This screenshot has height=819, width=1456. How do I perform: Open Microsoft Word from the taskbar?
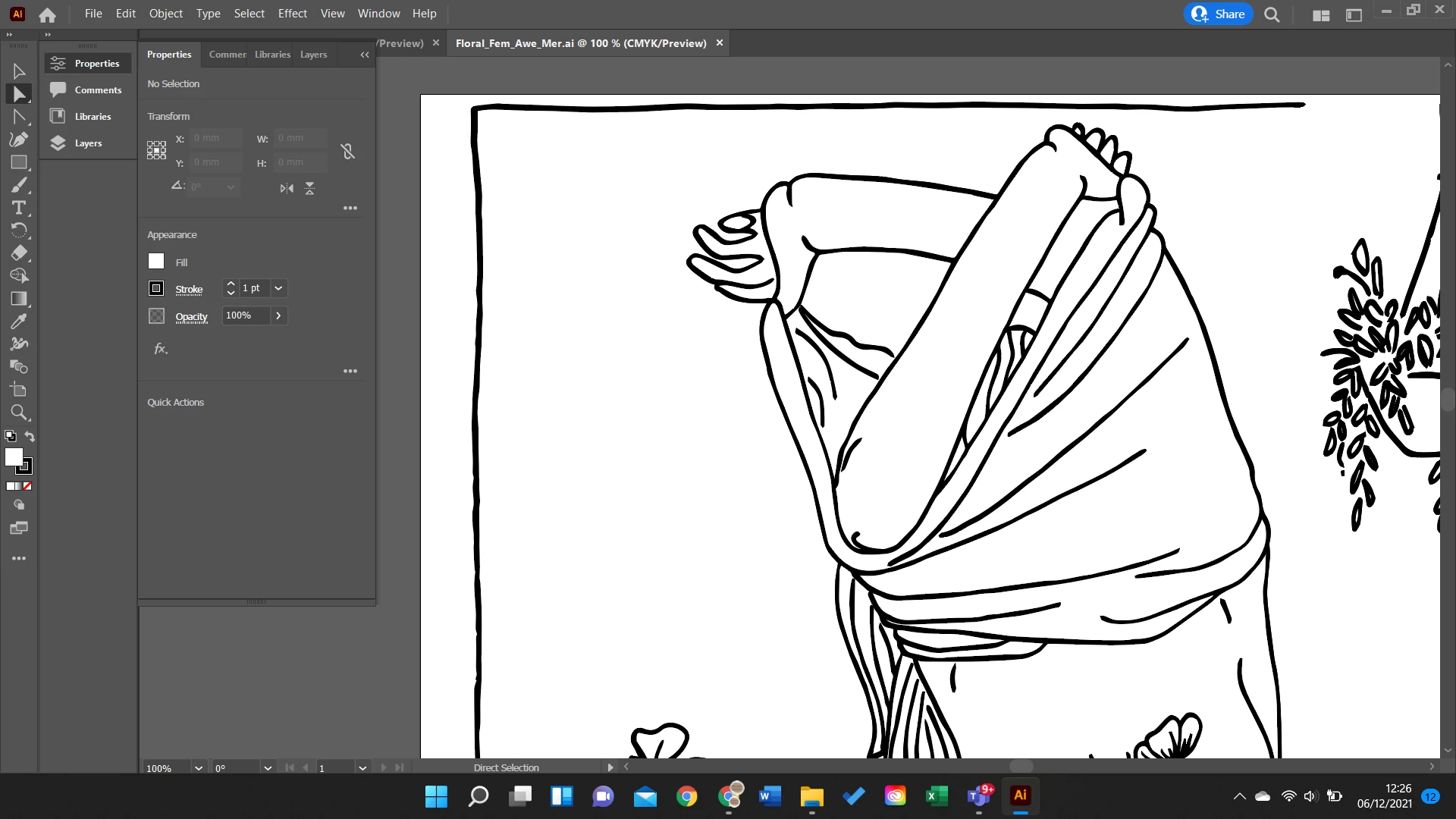[770, 795]
